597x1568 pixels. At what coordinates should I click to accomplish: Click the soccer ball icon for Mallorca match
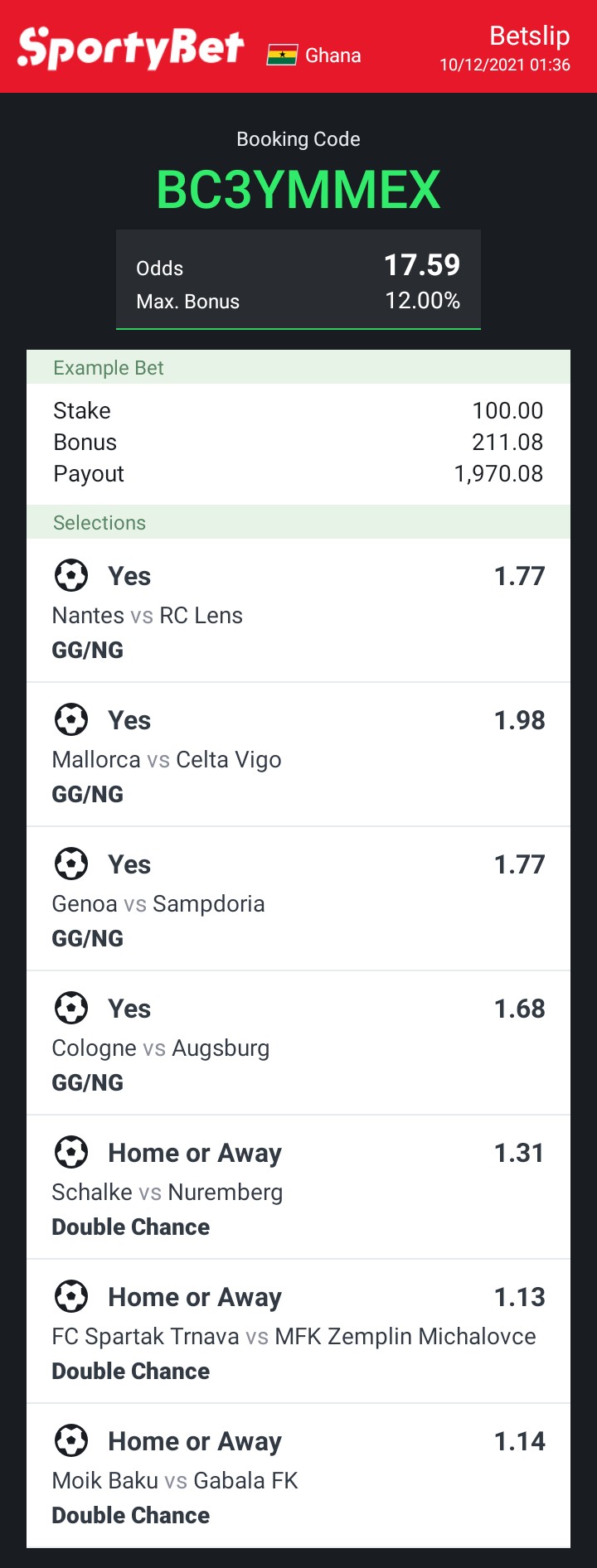point(71,719)
